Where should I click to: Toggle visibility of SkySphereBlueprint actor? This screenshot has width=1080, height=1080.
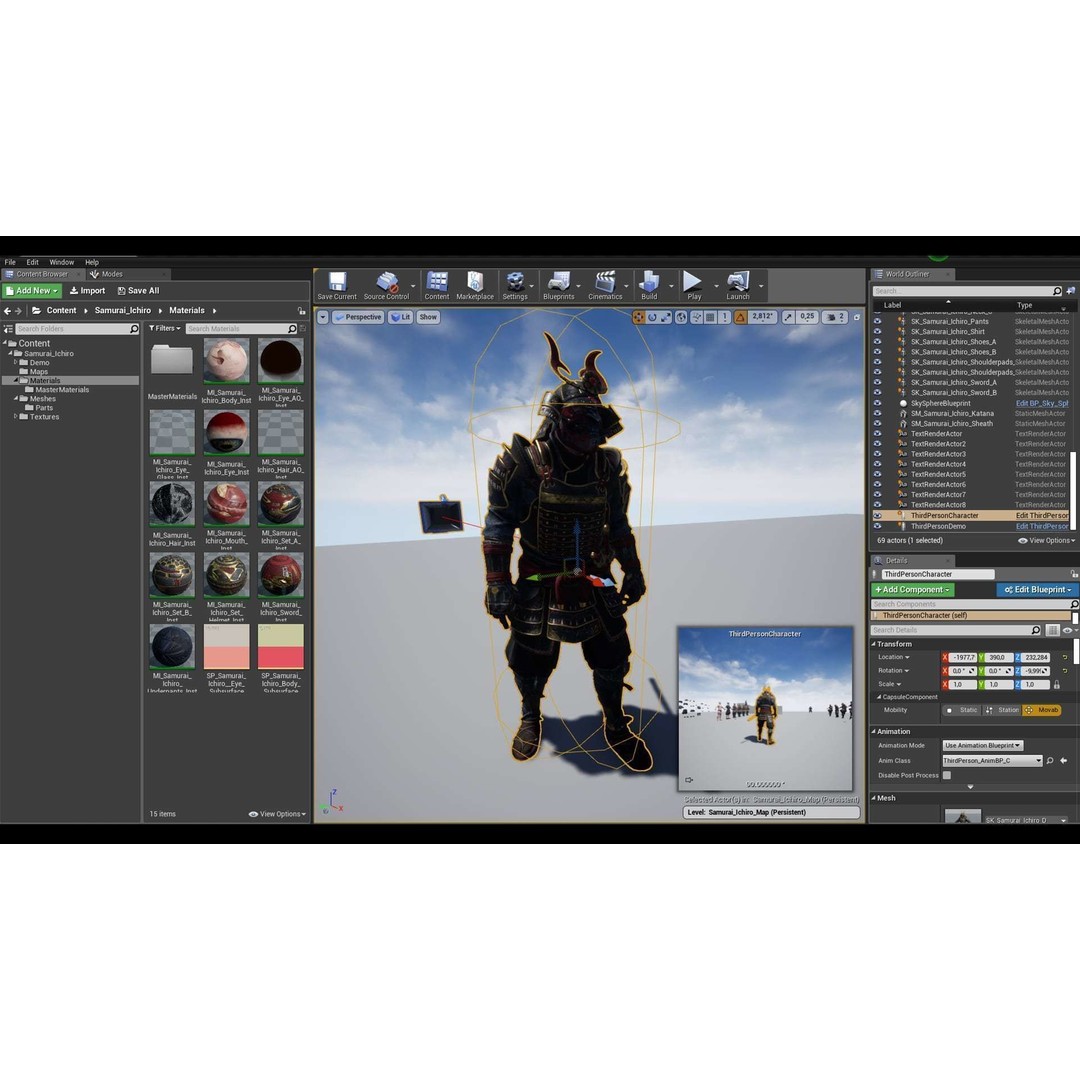[x=878, y=403]
